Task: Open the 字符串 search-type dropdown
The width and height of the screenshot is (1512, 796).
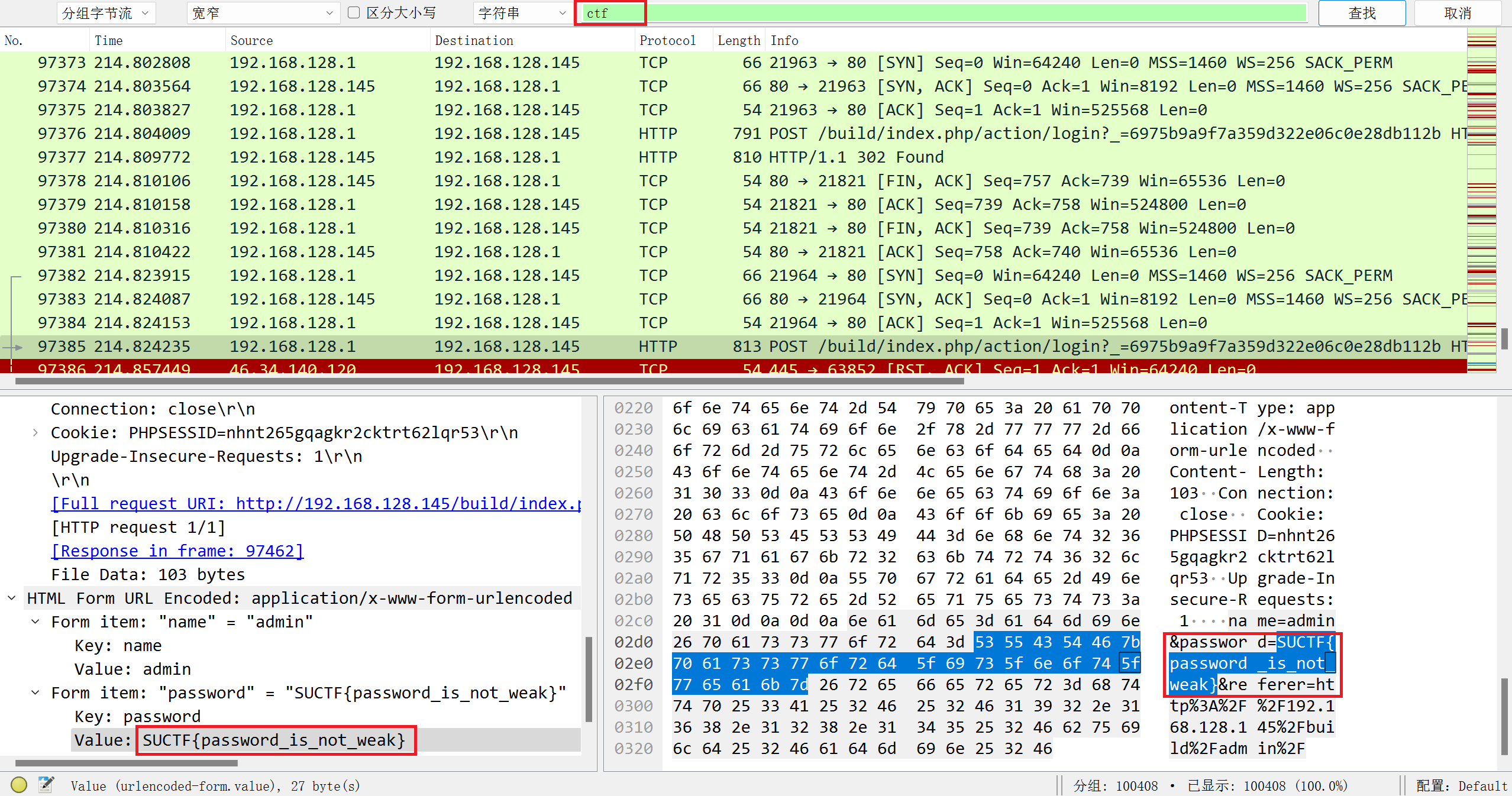Action: point(522,13)
